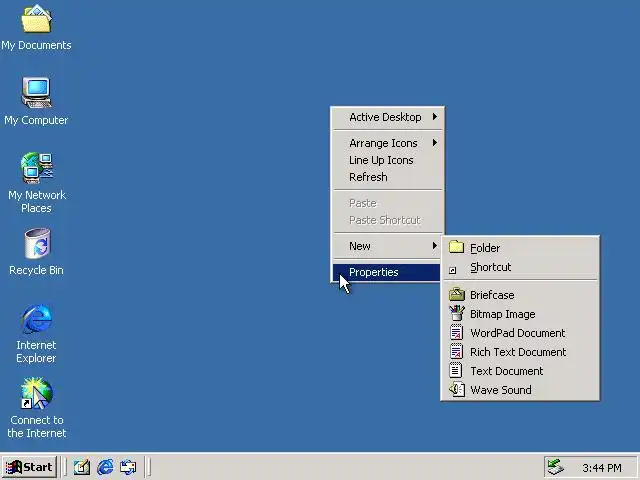The image size is (640, 480).
Task: Click the 3:44 PM taskbar clock
Action: (x=602, y=467)
